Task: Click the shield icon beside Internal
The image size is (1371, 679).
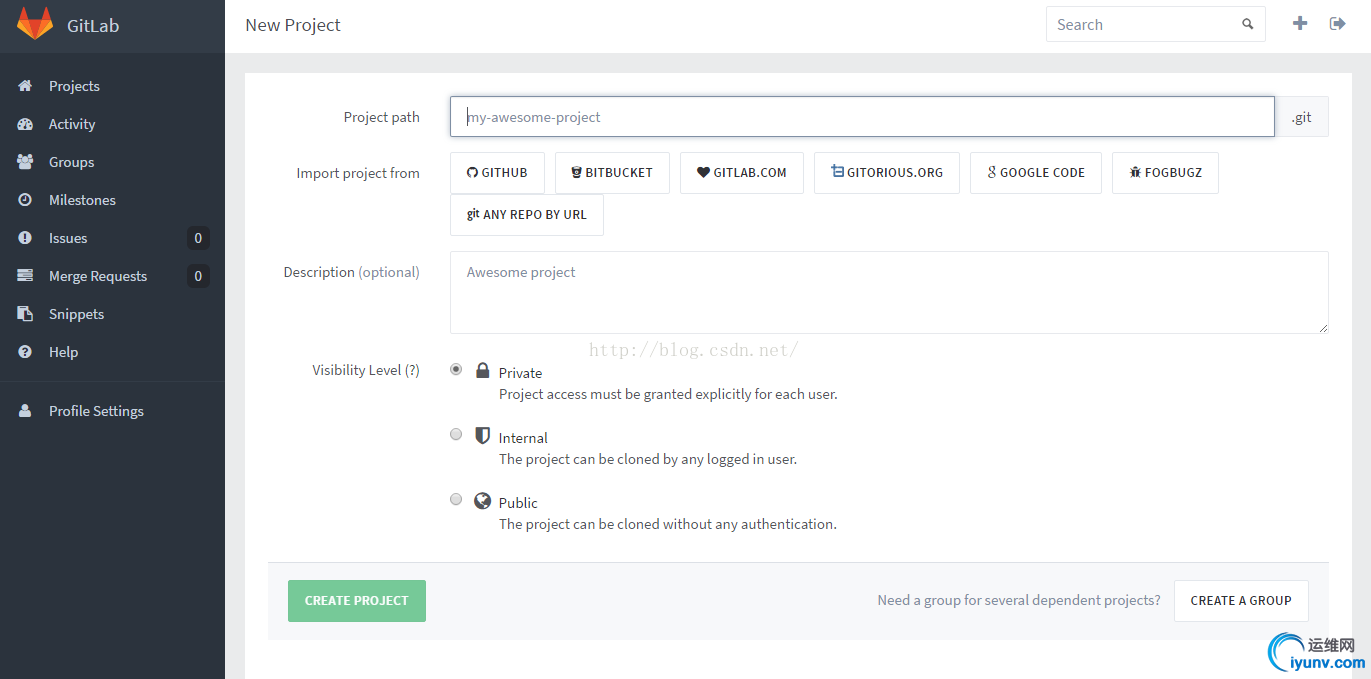Action: click(x=483, y=436)
